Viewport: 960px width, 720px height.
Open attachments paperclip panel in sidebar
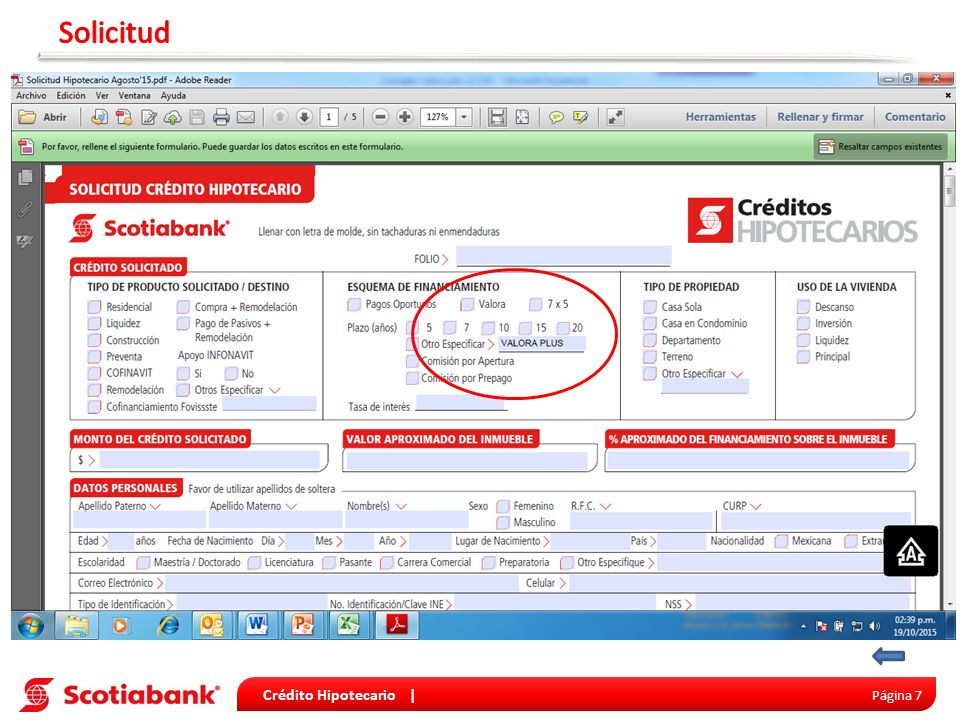[x=24, y=210]
